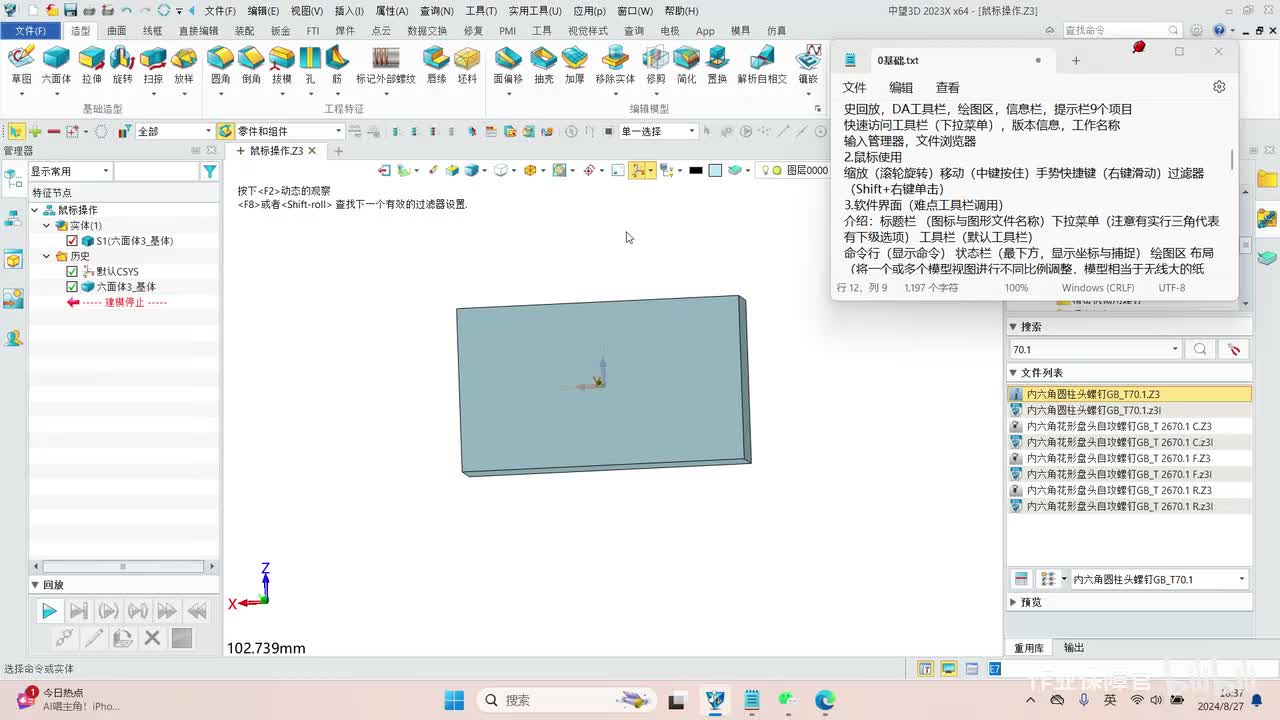Open Notepad 查看 menu
Image resolution: width=1280 pixels, height=720 pixels.
coord(947,88)
